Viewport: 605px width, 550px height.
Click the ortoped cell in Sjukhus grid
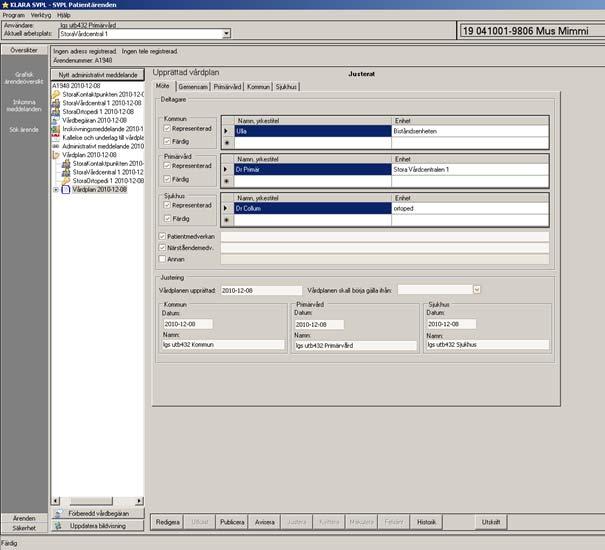pyautogui.click(x=470, y=208)
